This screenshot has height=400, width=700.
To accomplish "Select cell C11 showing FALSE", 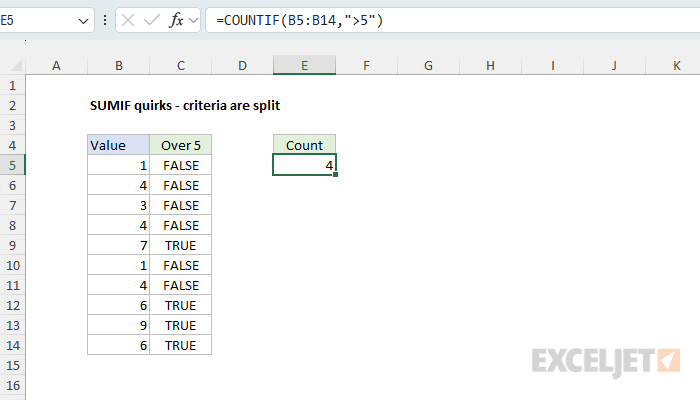I will tap(181, 285).
